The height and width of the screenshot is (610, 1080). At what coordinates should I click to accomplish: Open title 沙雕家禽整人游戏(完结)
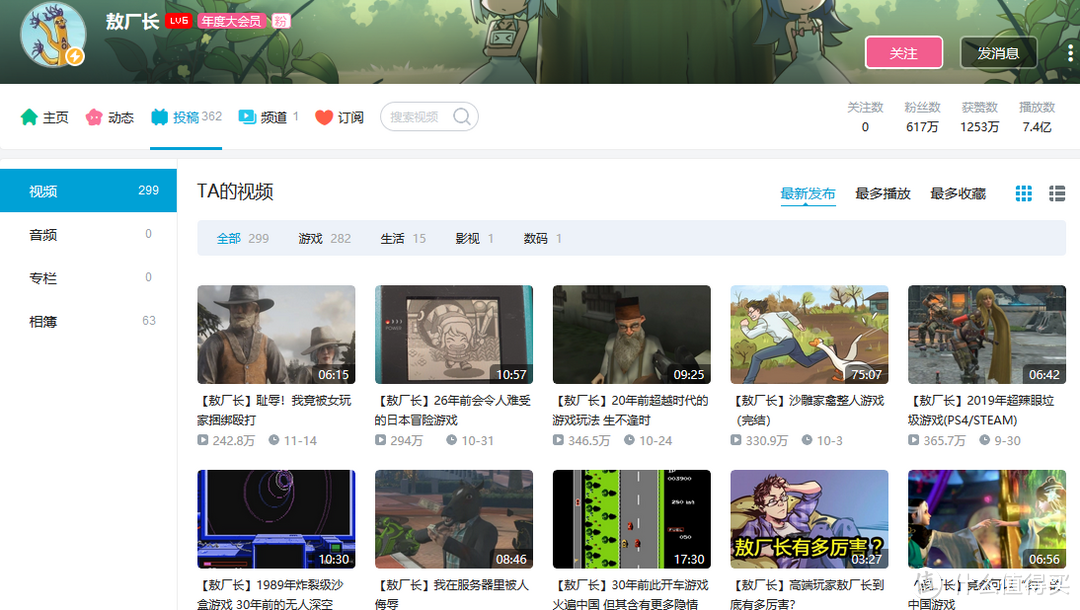coord(808,410)
